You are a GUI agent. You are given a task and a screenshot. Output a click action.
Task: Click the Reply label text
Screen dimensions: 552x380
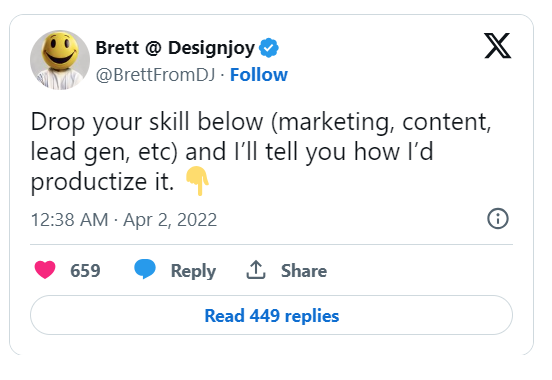[193, 271]
